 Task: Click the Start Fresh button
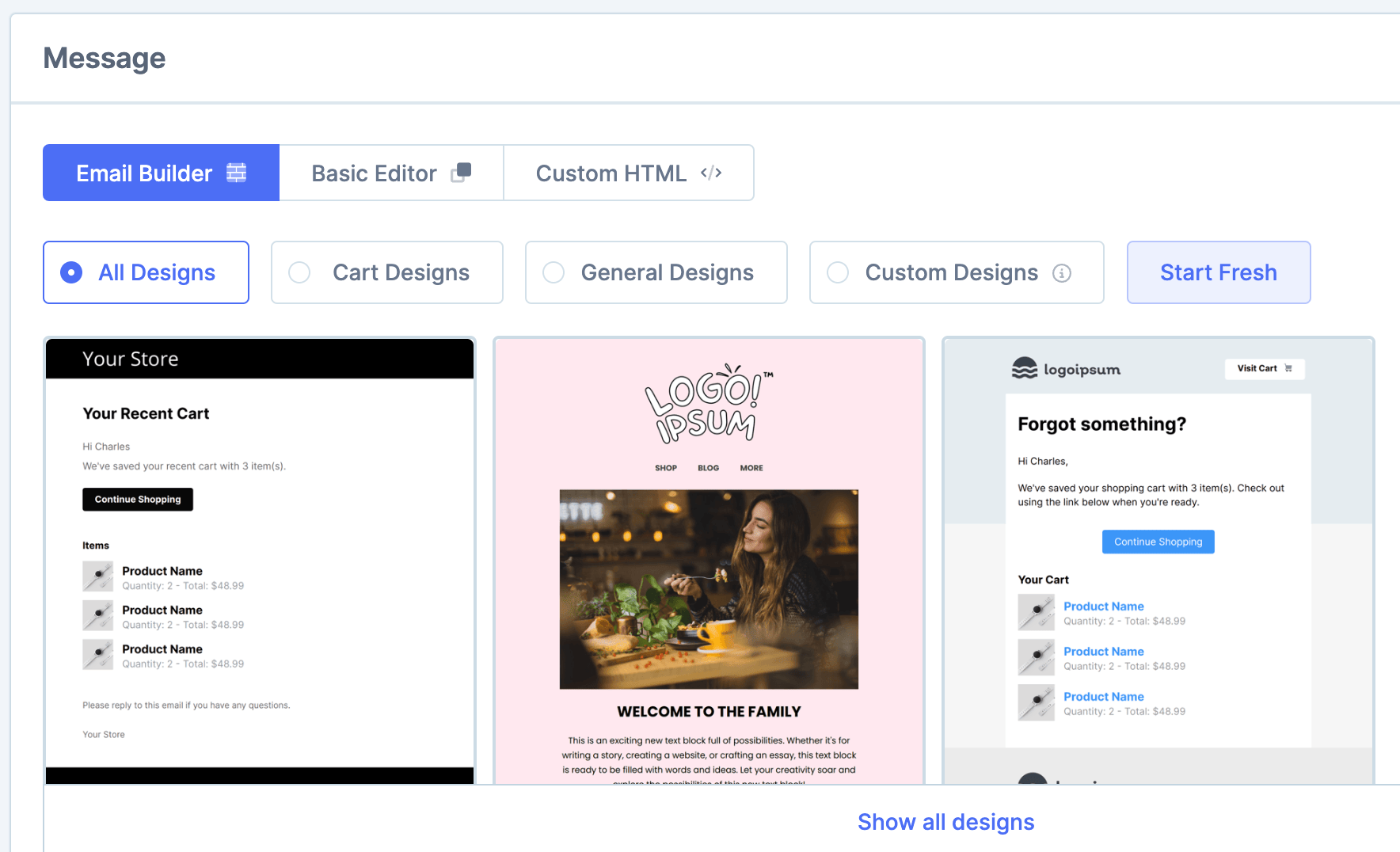point(1218,272)
